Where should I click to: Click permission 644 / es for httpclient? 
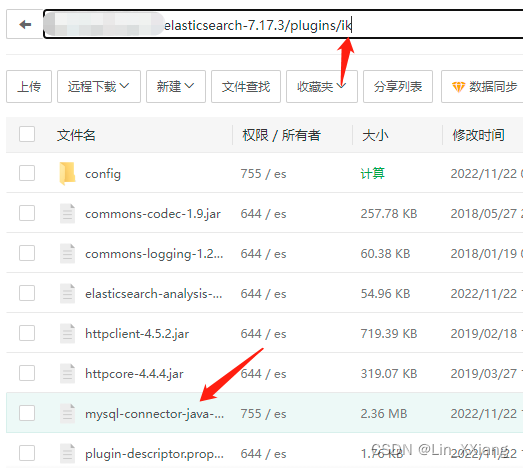click(x=264, y=334)
